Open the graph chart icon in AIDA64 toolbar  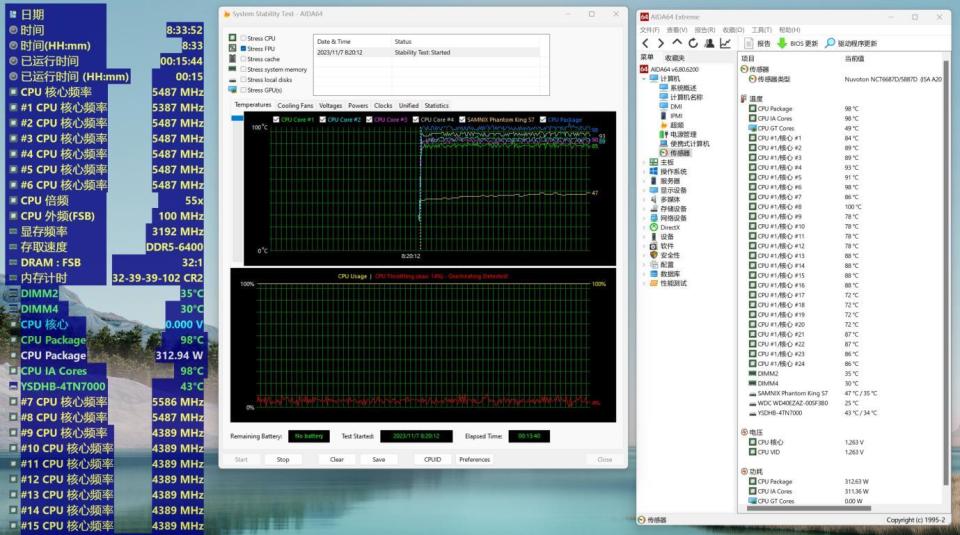(x=726, y=43)
